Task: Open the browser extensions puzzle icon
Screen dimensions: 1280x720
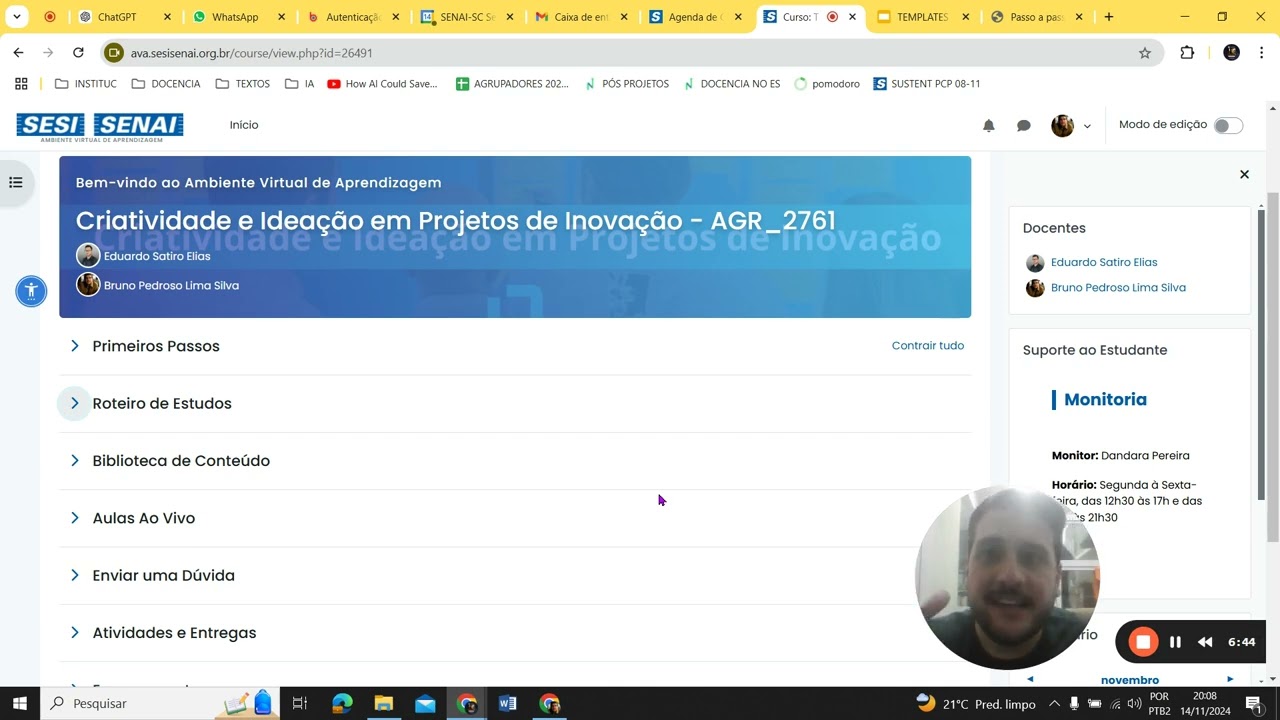Action: (x=1187, y=53)
